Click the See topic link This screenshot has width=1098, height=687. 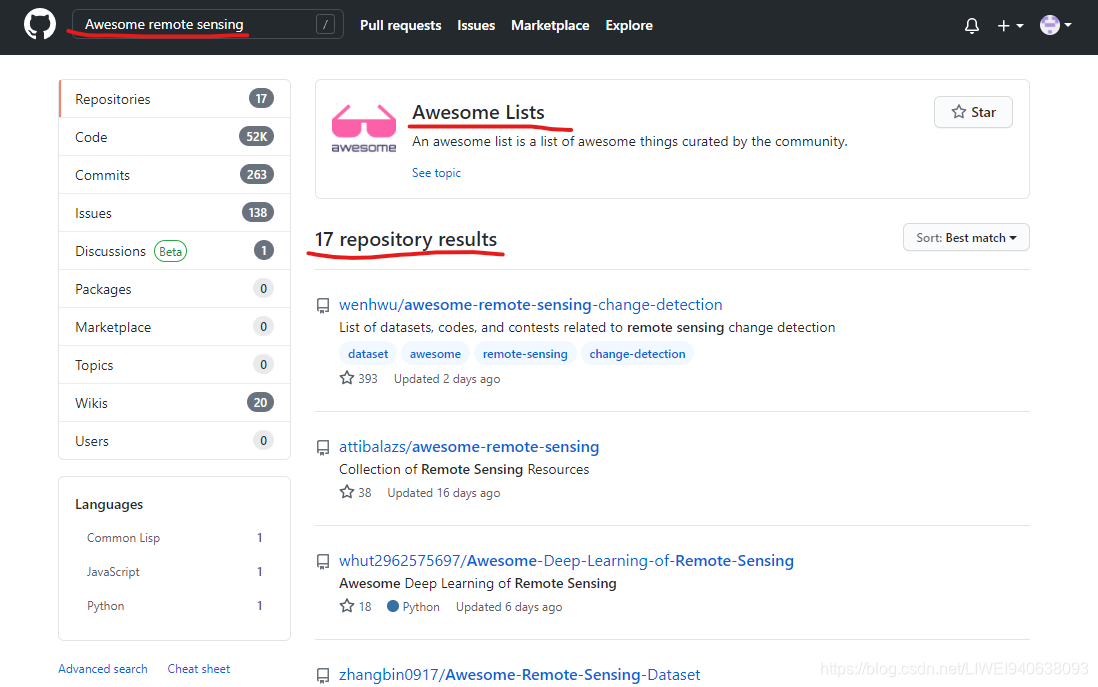pyautogui.click(x=436, y=172)
